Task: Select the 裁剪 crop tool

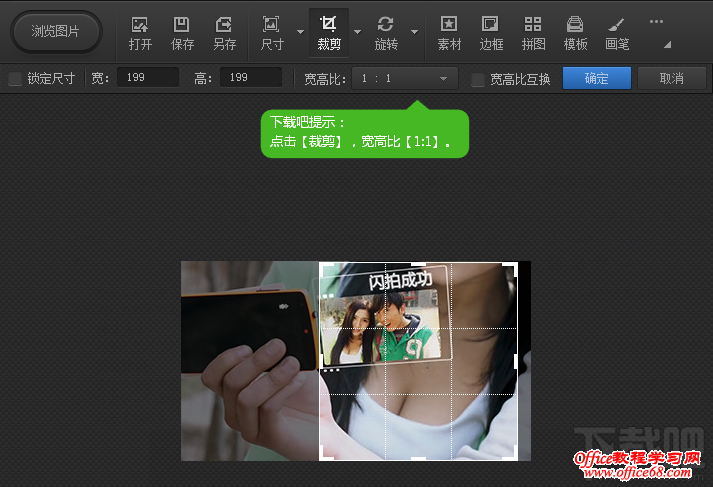Action: pyautogui.click(x=328, y=32)
